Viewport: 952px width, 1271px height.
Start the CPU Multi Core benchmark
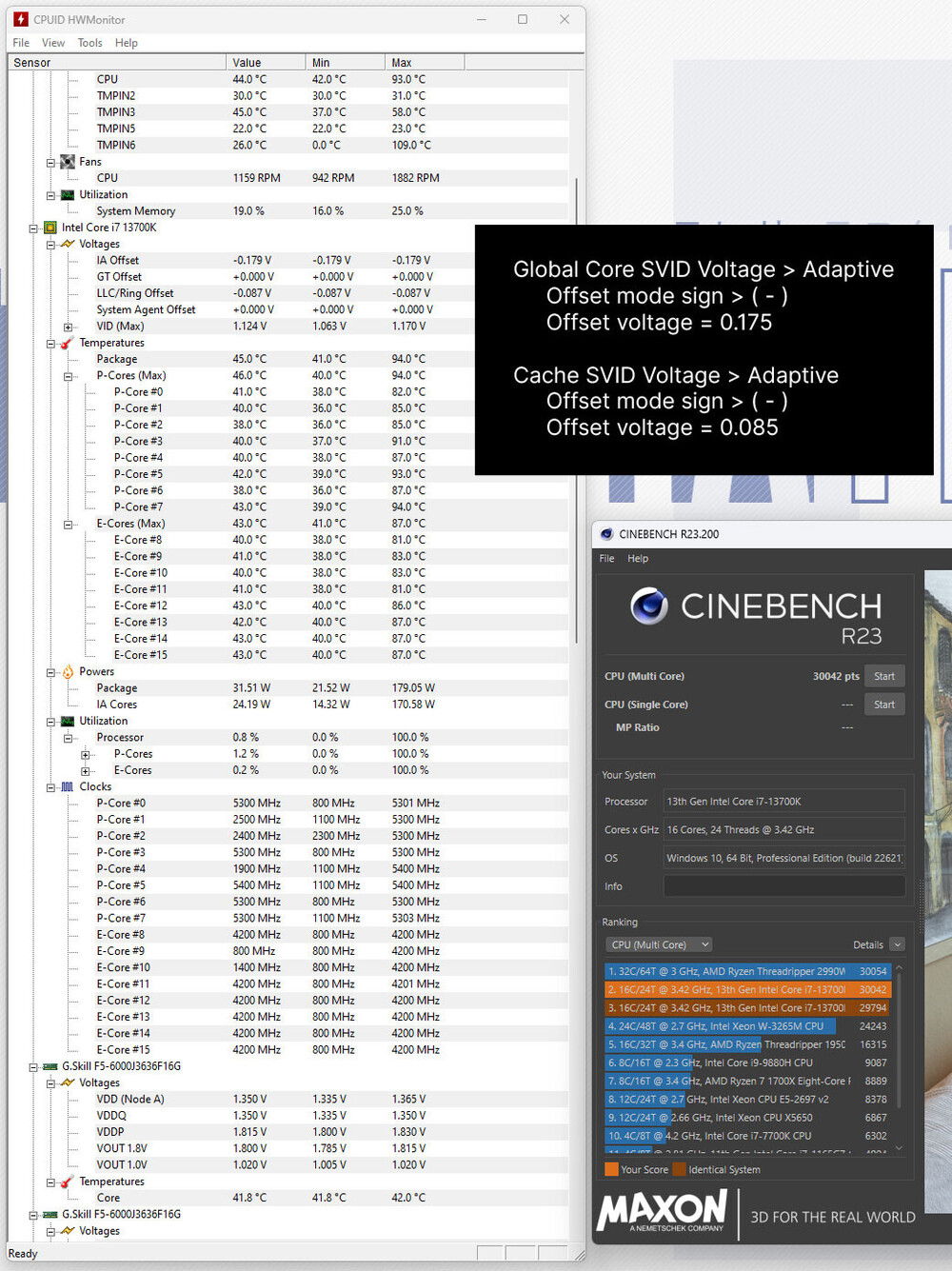point(884,676)
